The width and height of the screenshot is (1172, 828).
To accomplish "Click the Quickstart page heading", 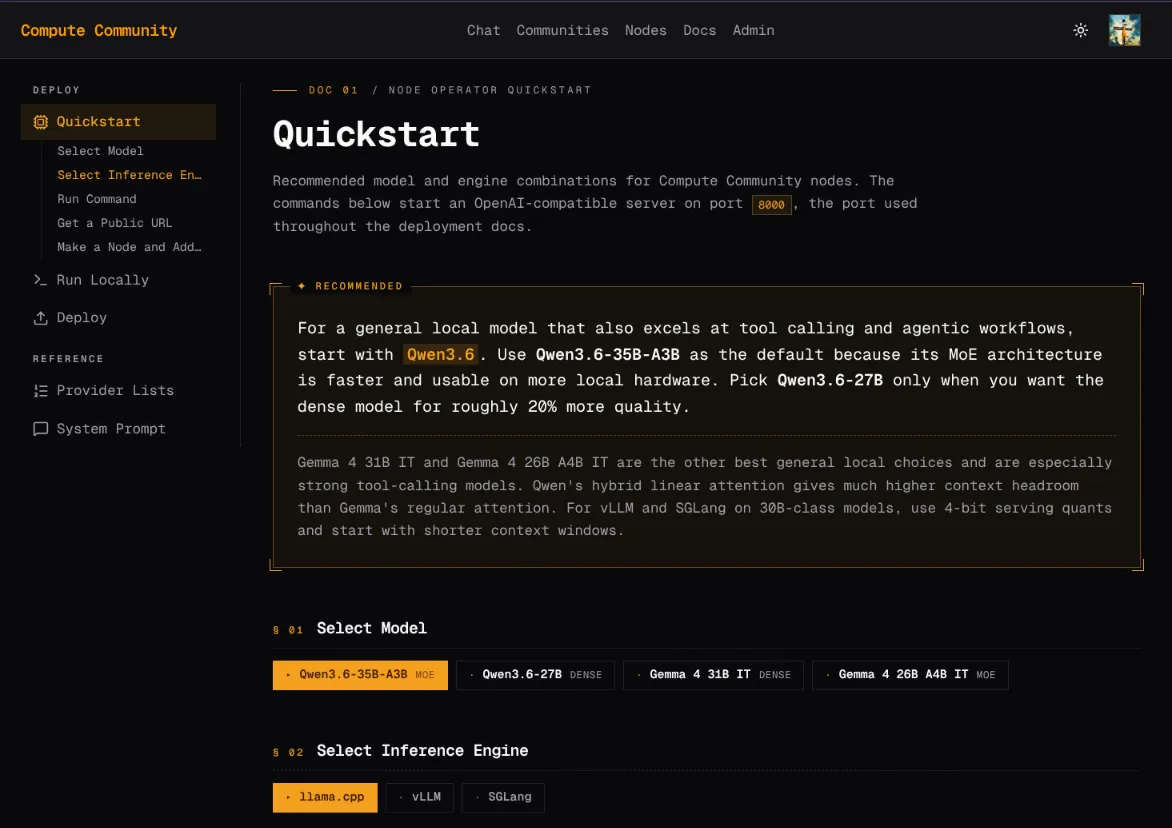I will pyautogui.click(x=376, y=135).
